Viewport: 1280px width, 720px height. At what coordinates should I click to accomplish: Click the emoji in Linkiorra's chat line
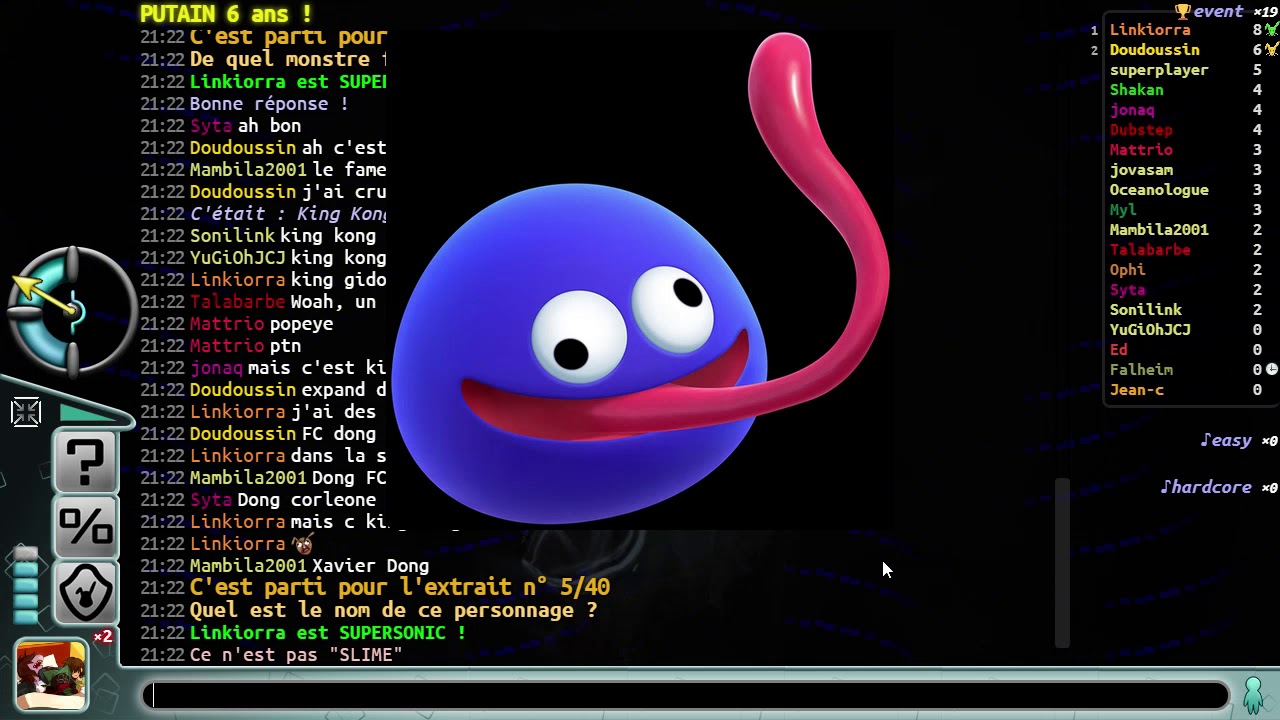point(302,544)
